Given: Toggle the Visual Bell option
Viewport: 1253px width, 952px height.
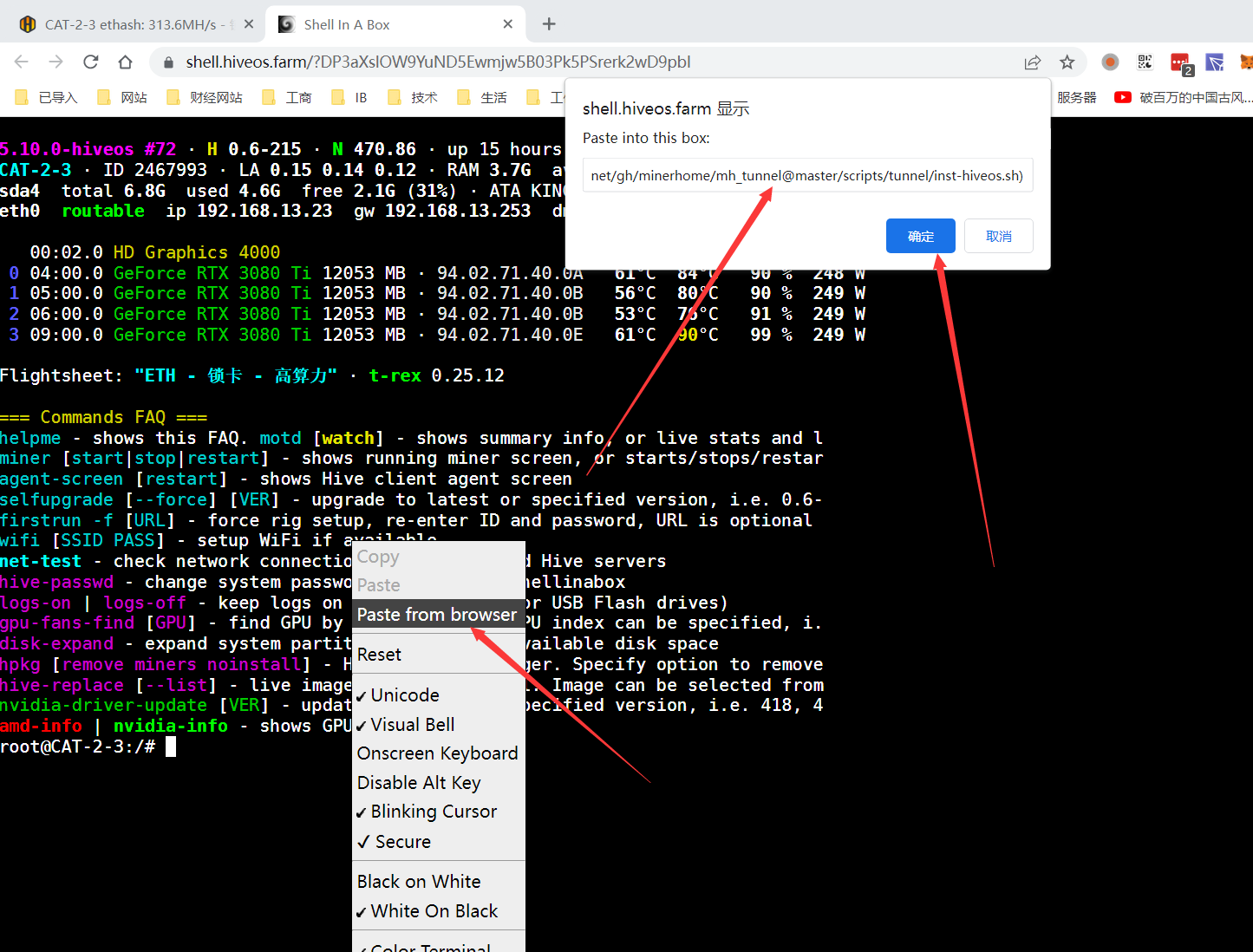Looking at the screenshot, I should [x=439, y=725].
